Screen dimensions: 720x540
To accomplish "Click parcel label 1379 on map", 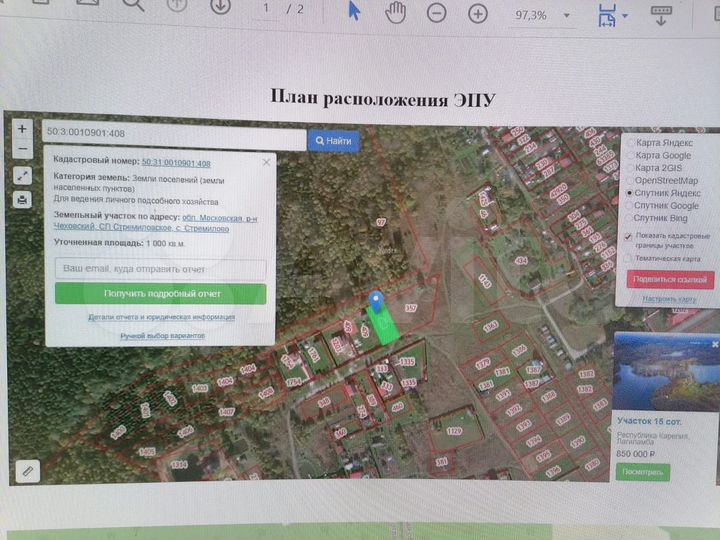I will tap(483, 365).
